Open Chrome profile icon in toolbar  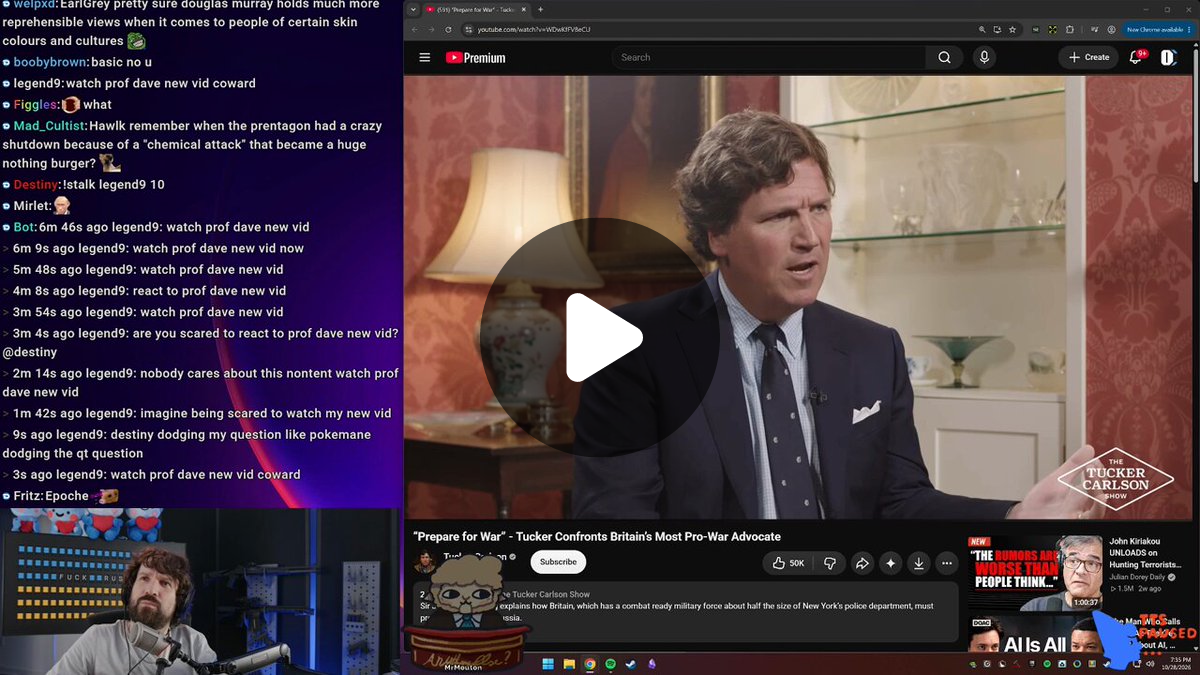tap(1111, 30)
